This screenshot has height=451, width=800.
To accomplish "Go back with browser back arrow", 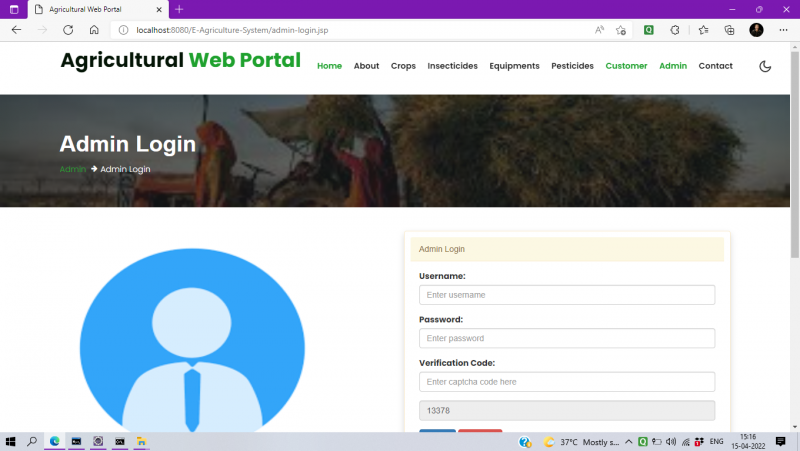I will 16,30.
